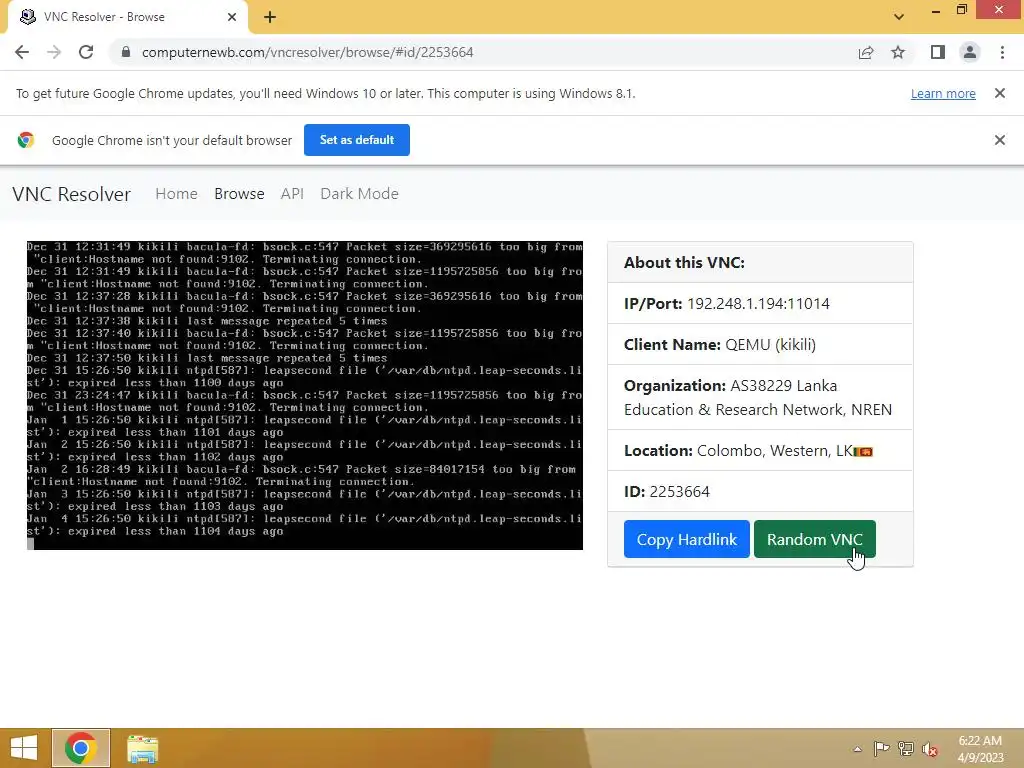Open File Explorer from taskbar

(x=142, y=749)
